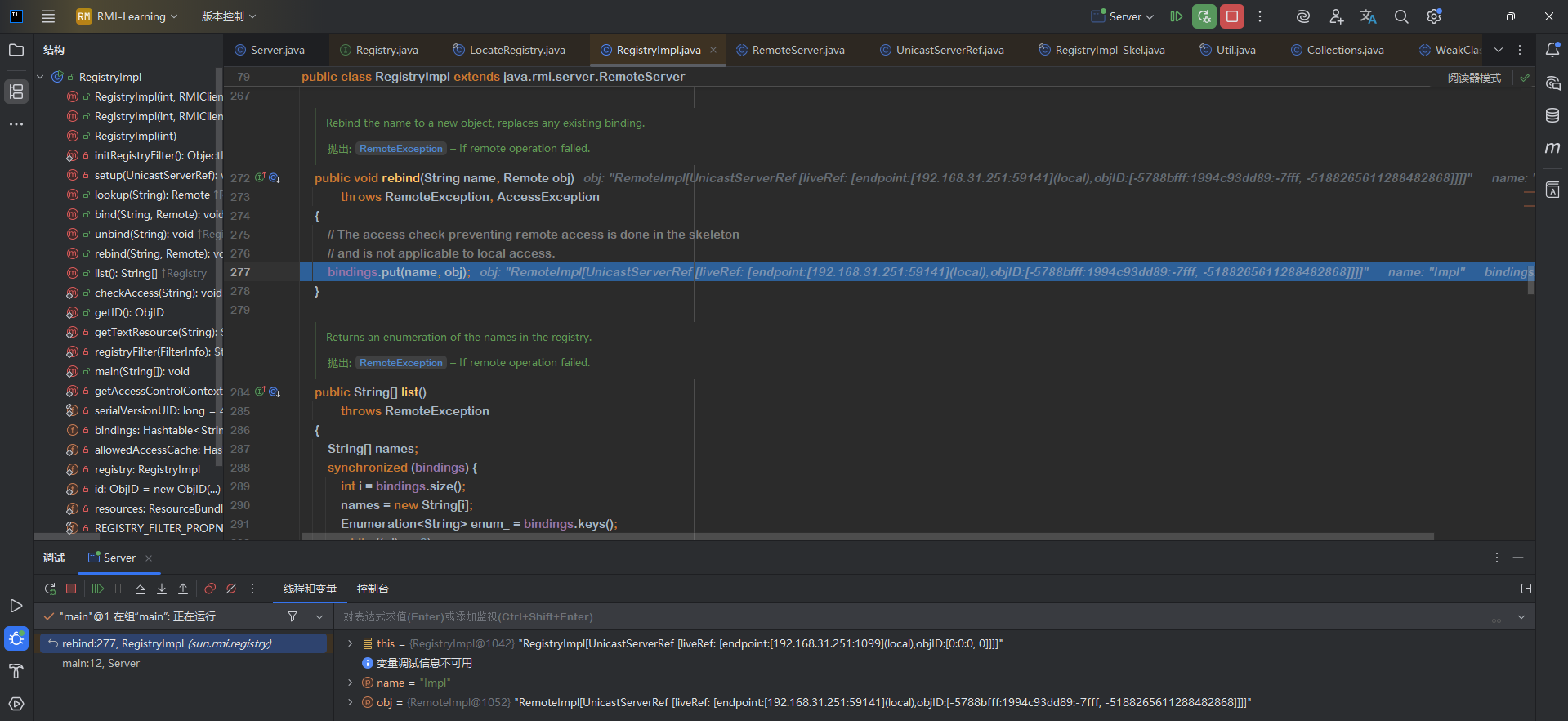Viewport: 1568px width, 721px height.
Task: Click the RemoteException link above rebind method
Action: click(401, 149)
